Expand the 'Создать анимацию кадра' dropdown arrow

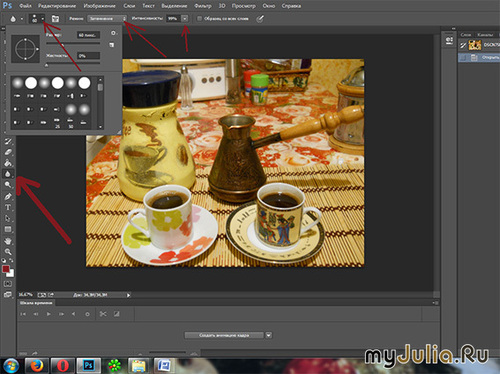pyautogui.click(x=269, y=335)
